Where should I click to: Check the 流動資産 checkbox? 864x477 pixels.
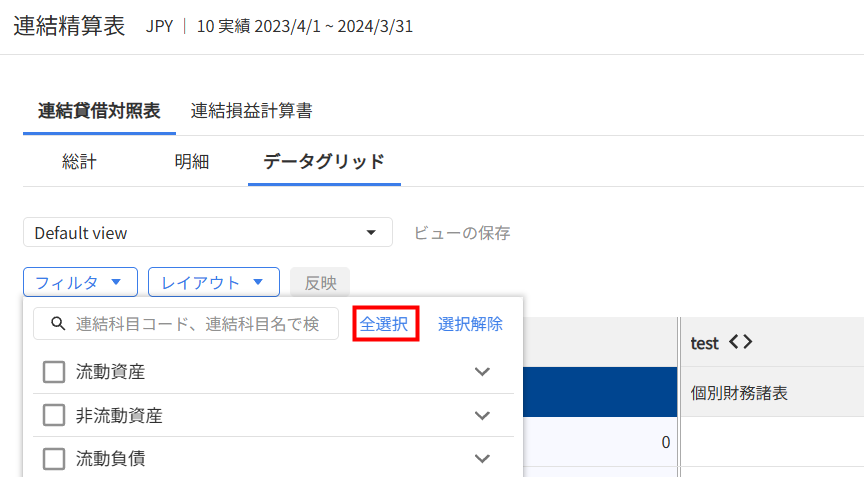tap(54, 372)
